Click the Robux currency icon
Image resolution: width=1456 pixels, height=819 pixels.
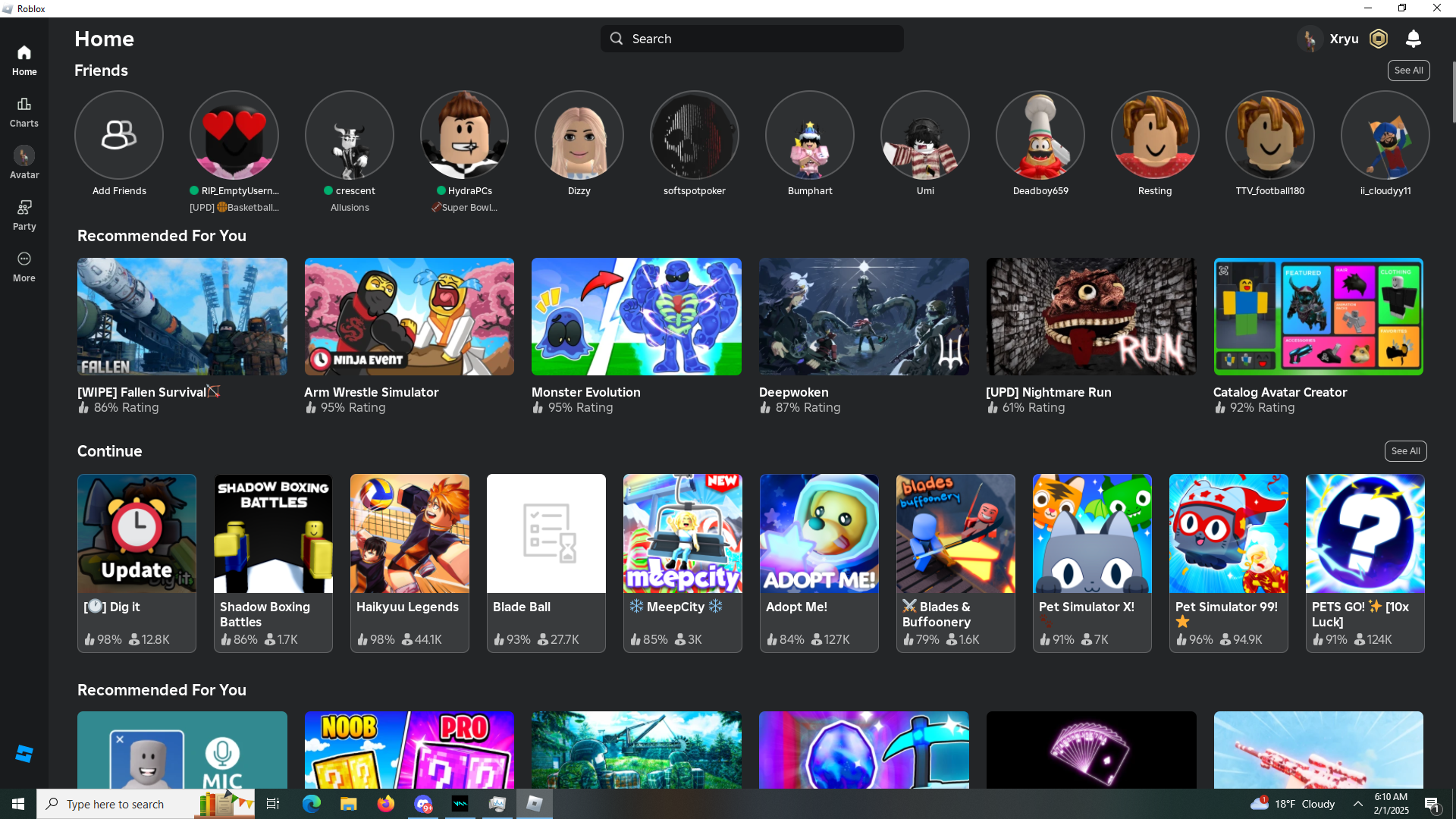pos(1379,39)
